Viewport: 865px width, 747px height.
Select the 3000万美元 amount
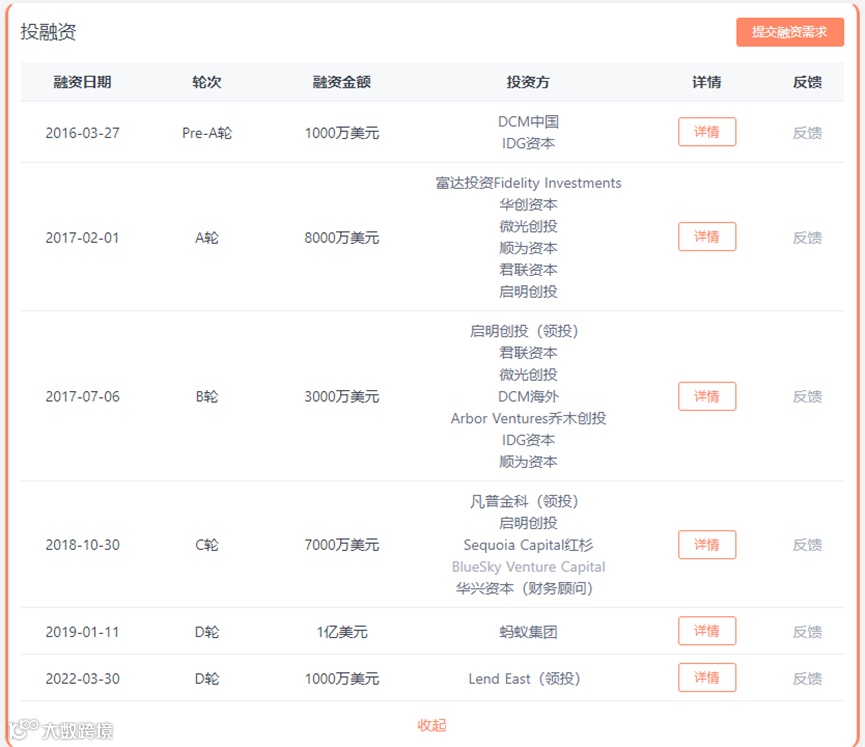coord(341,397)
